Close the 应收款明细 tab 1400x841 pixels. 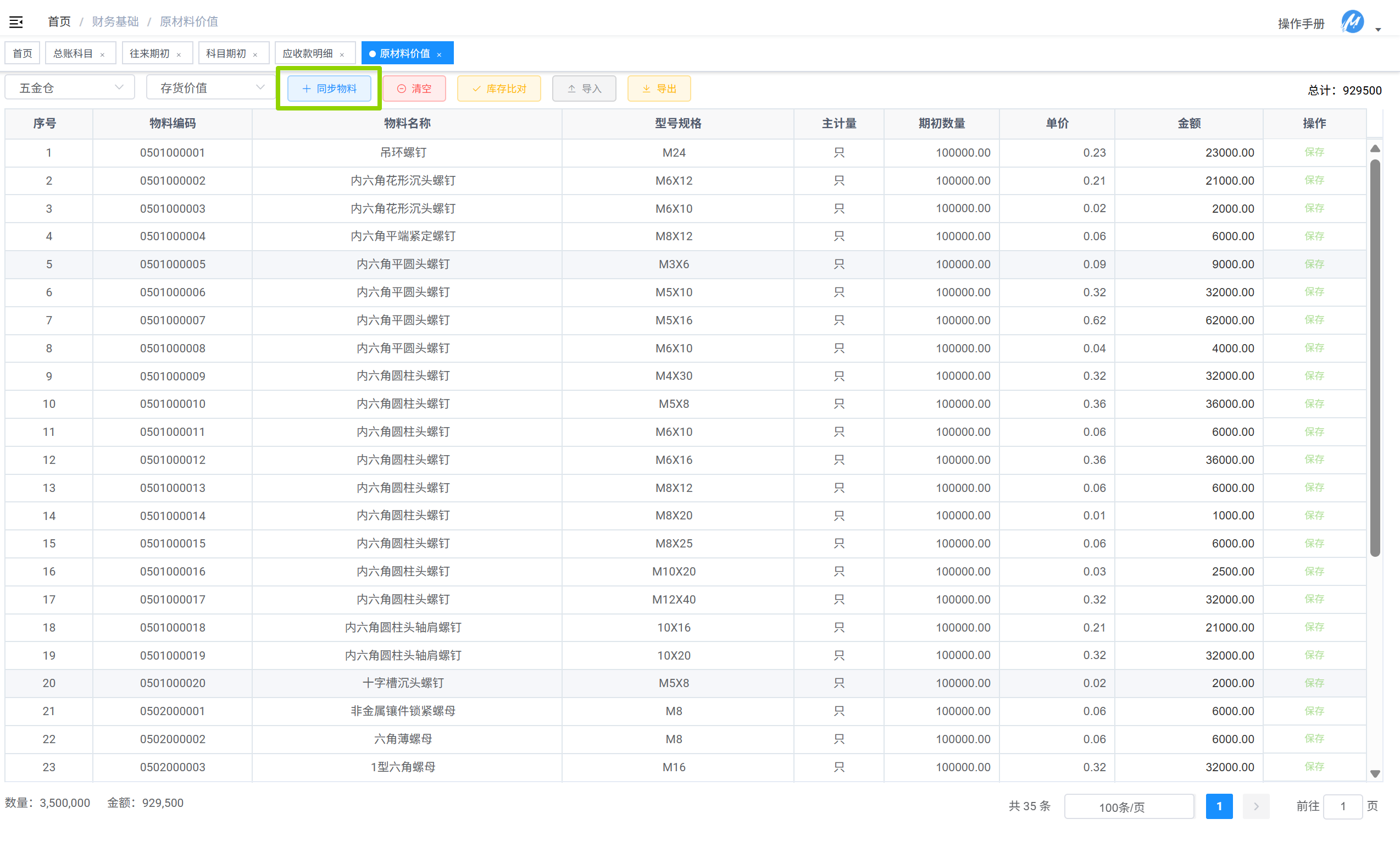coord(342,54)
